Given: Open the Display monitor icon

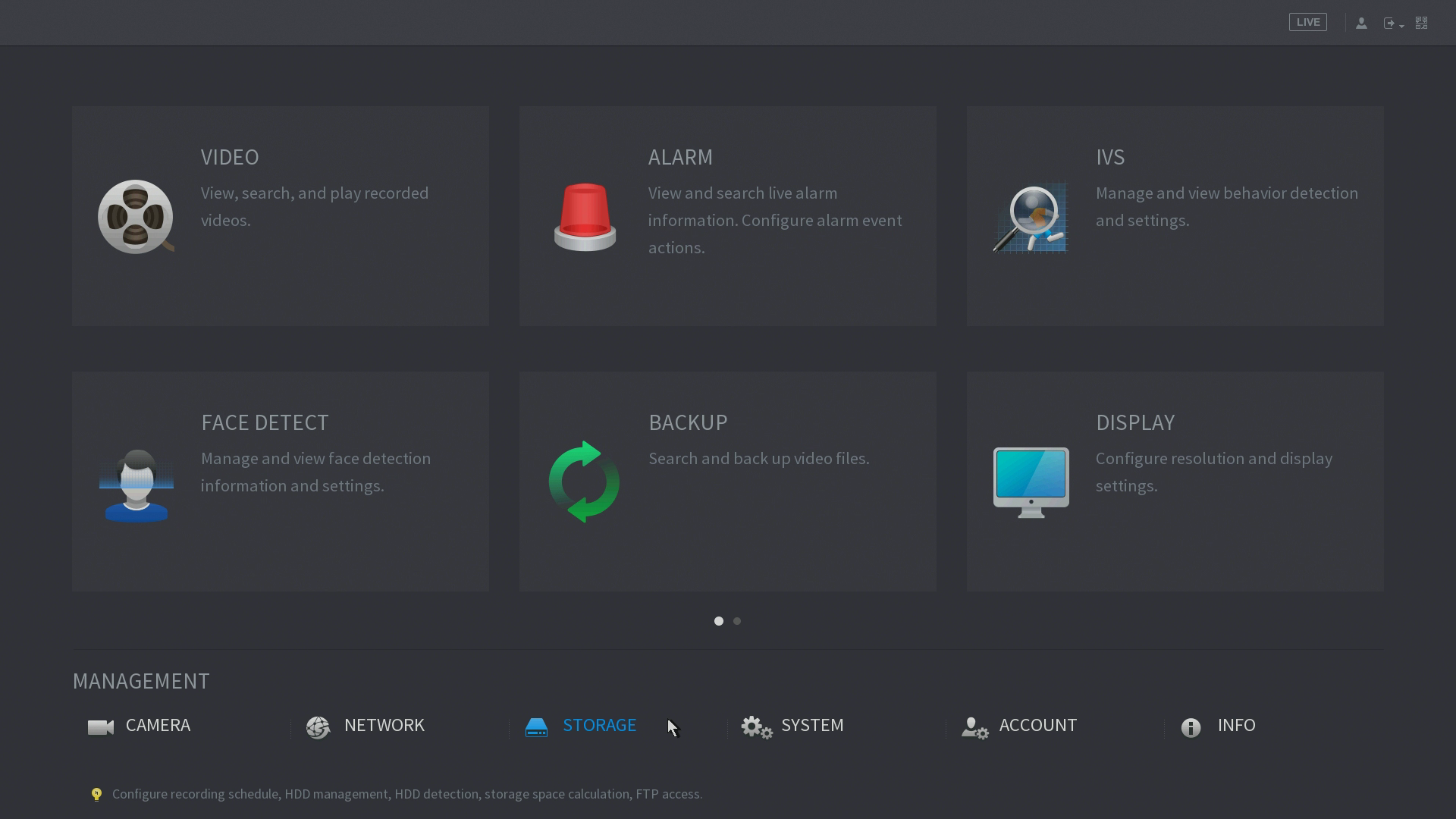Looking at the screenshot, I should click(x=1031, y=482).
